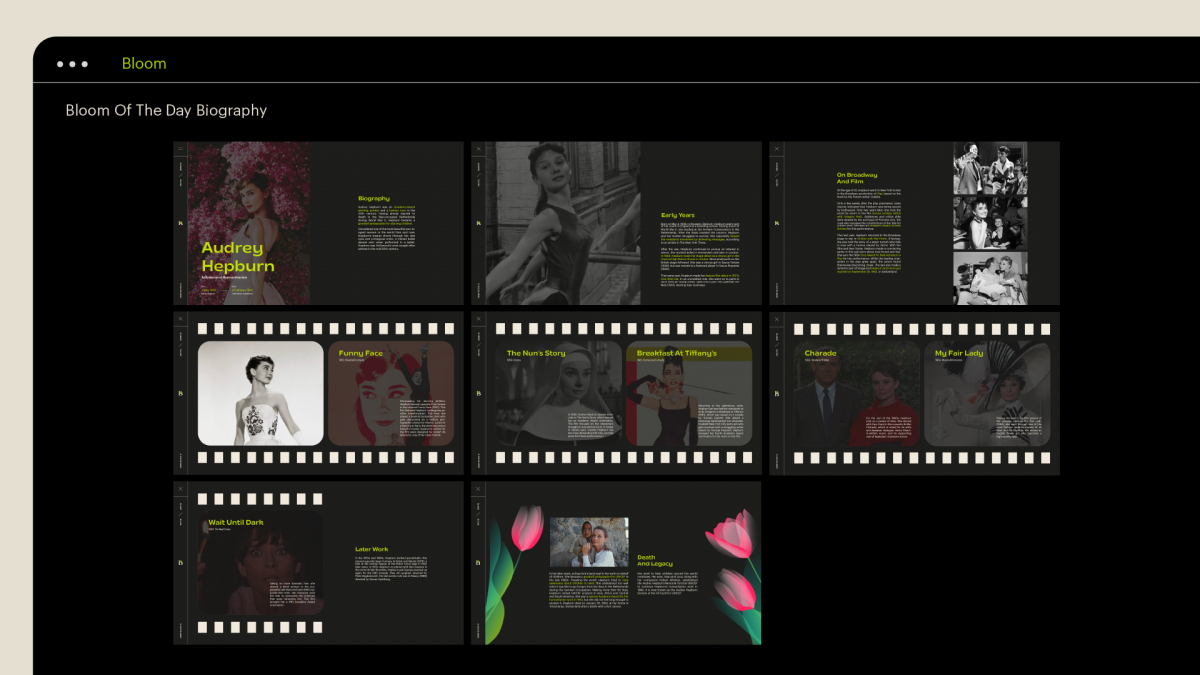
Task: Click the Bloom Of The Day Biography heading
Action: click(x=166, y=110)
